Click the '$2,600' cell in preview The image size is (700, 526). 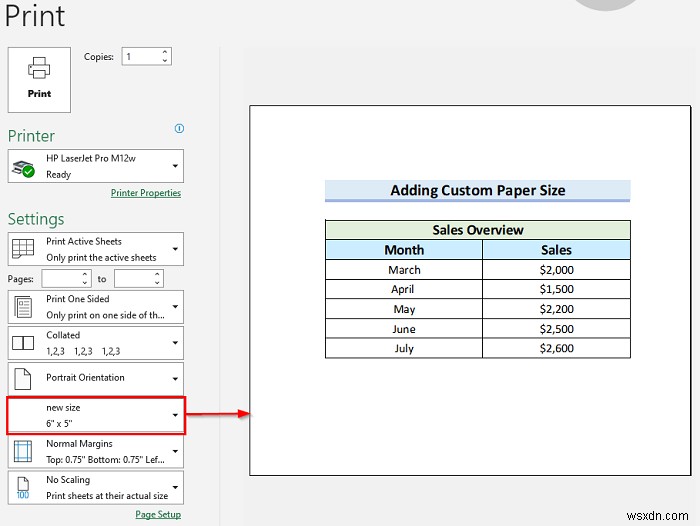click(556, 348)
